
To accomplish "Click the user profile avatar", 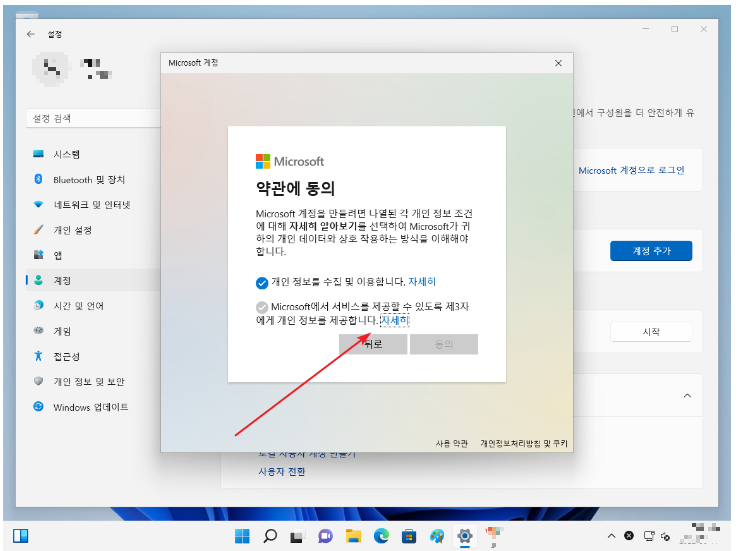I will coord(51,69).
